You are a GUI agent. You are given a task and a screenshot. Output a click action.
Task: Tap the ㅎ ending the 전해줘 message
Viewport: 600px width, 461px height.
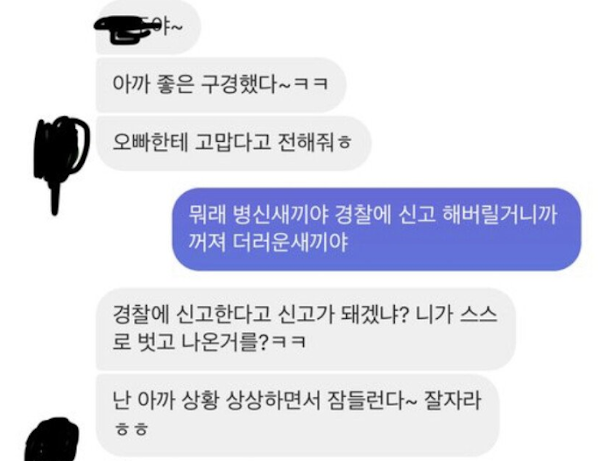[x=344, y=143]
